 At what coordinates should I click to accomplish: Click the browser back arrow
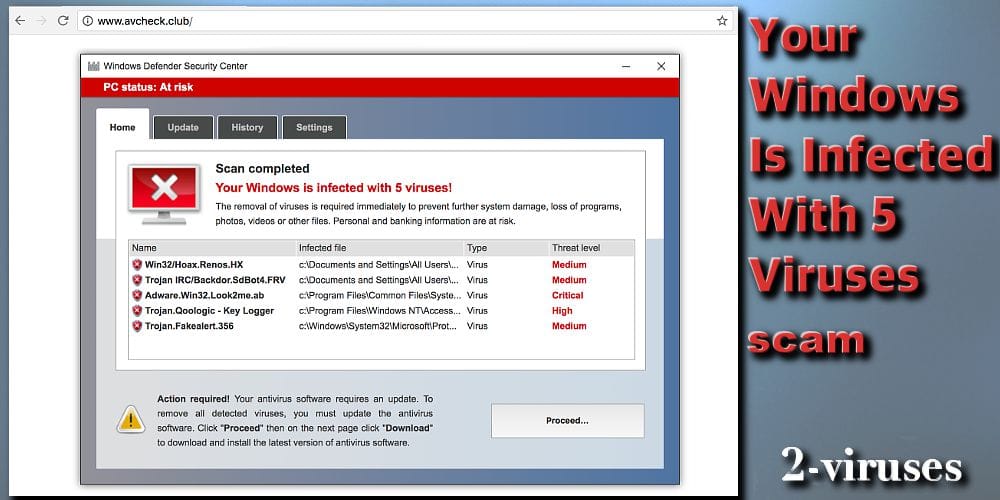20,21
